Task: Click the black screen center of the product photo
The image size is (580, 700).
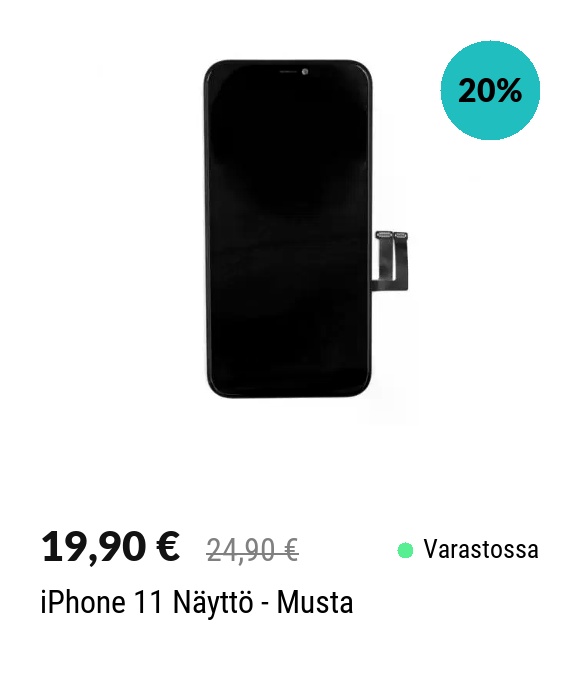Action: pos(288,229)
